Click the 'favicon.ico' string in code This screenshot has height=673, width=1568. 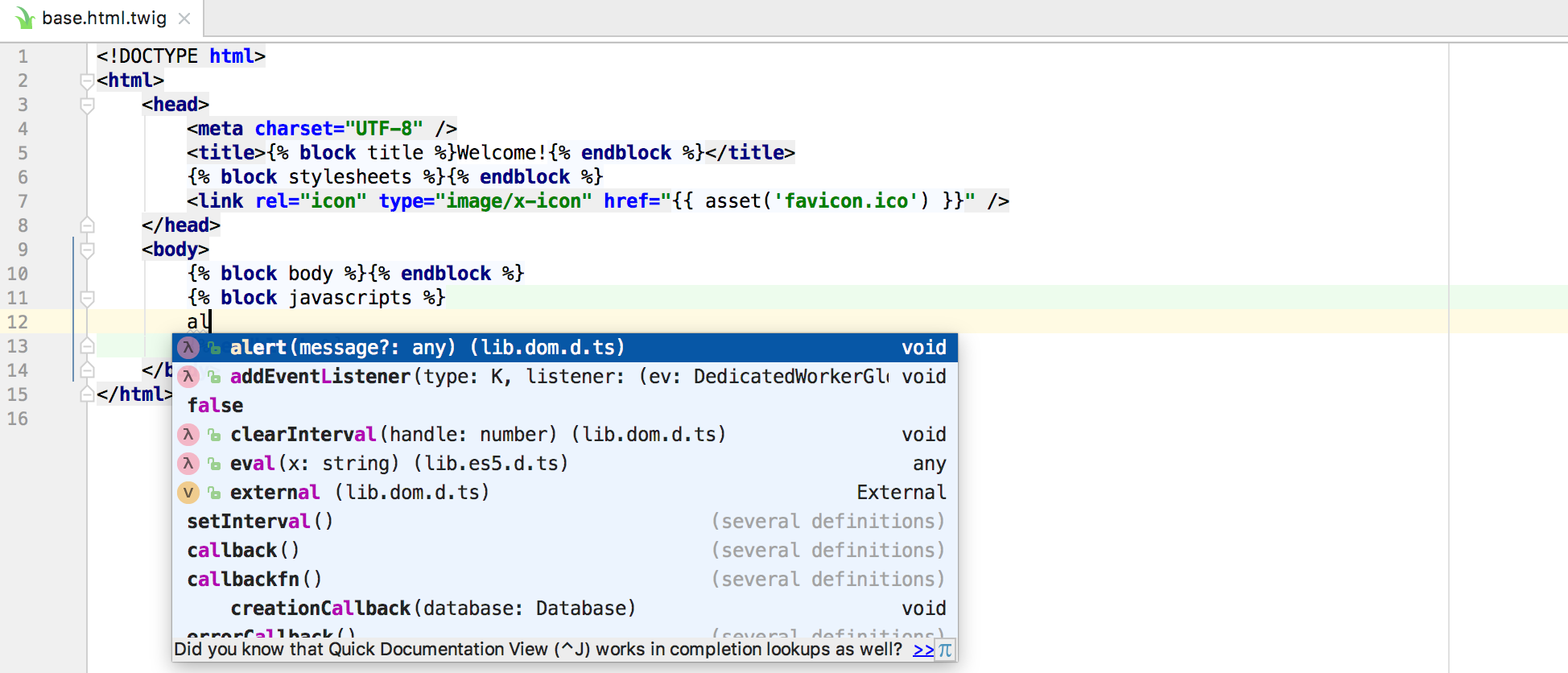[846, 201]
